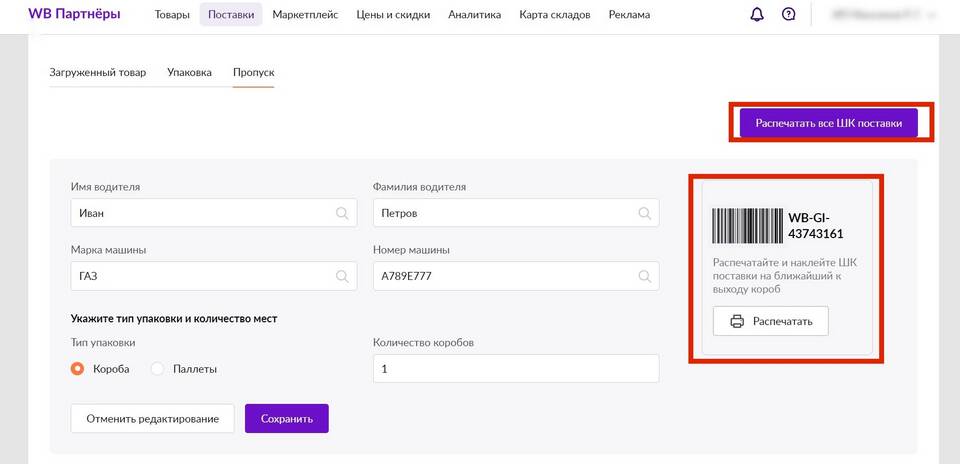Viewport: 960px width, 464px height.
Task: Open the Поставки menu
Action: (x=231, y=15)
